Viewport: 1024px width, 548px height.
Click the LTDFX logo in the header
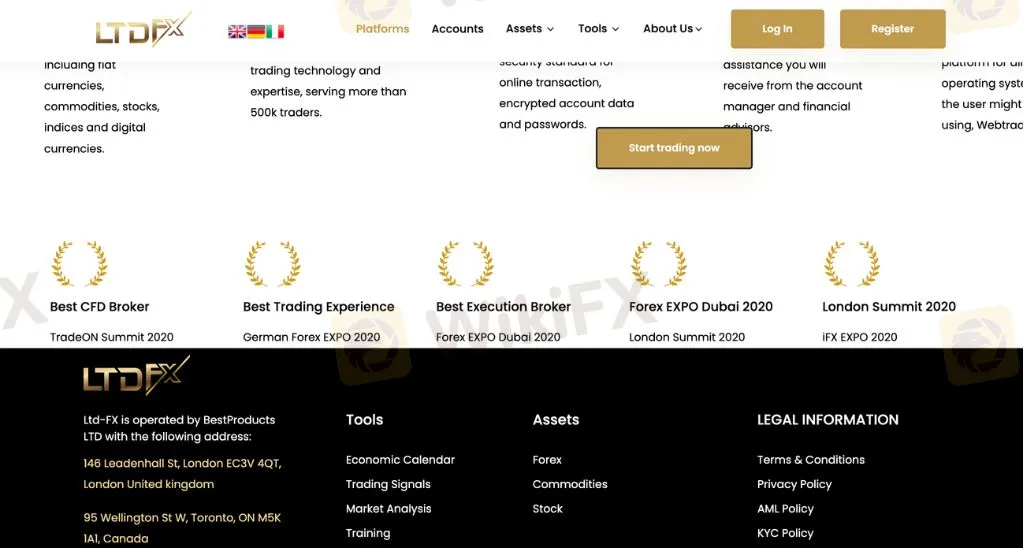click(x=144, y=29)
